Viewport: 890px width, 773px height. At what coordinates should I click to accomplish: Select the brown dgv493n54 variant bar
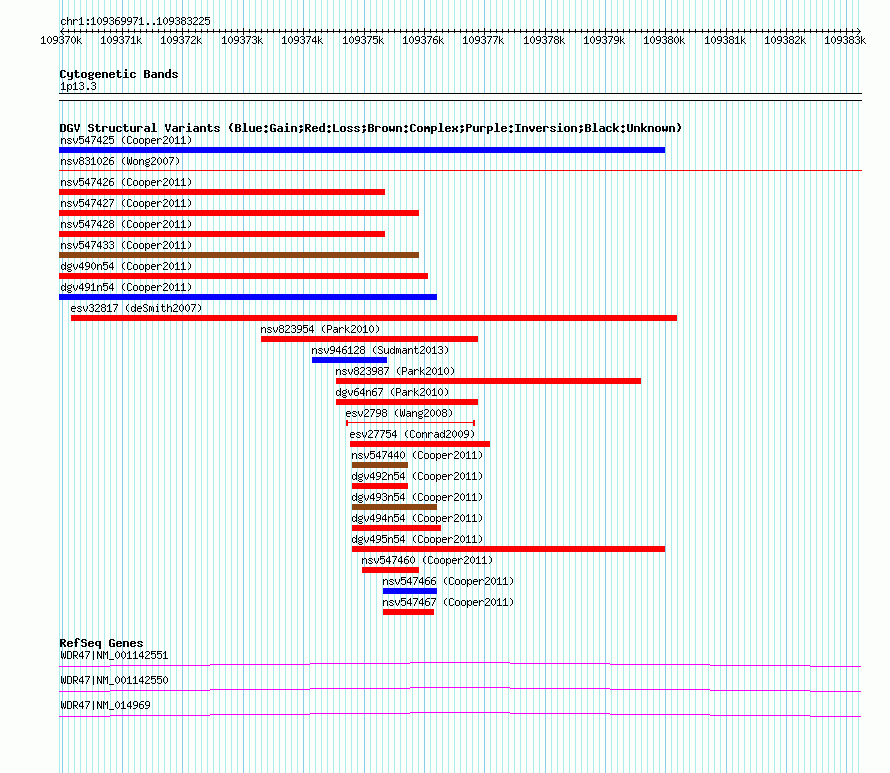pyautogui.click(x=394, y=507)
